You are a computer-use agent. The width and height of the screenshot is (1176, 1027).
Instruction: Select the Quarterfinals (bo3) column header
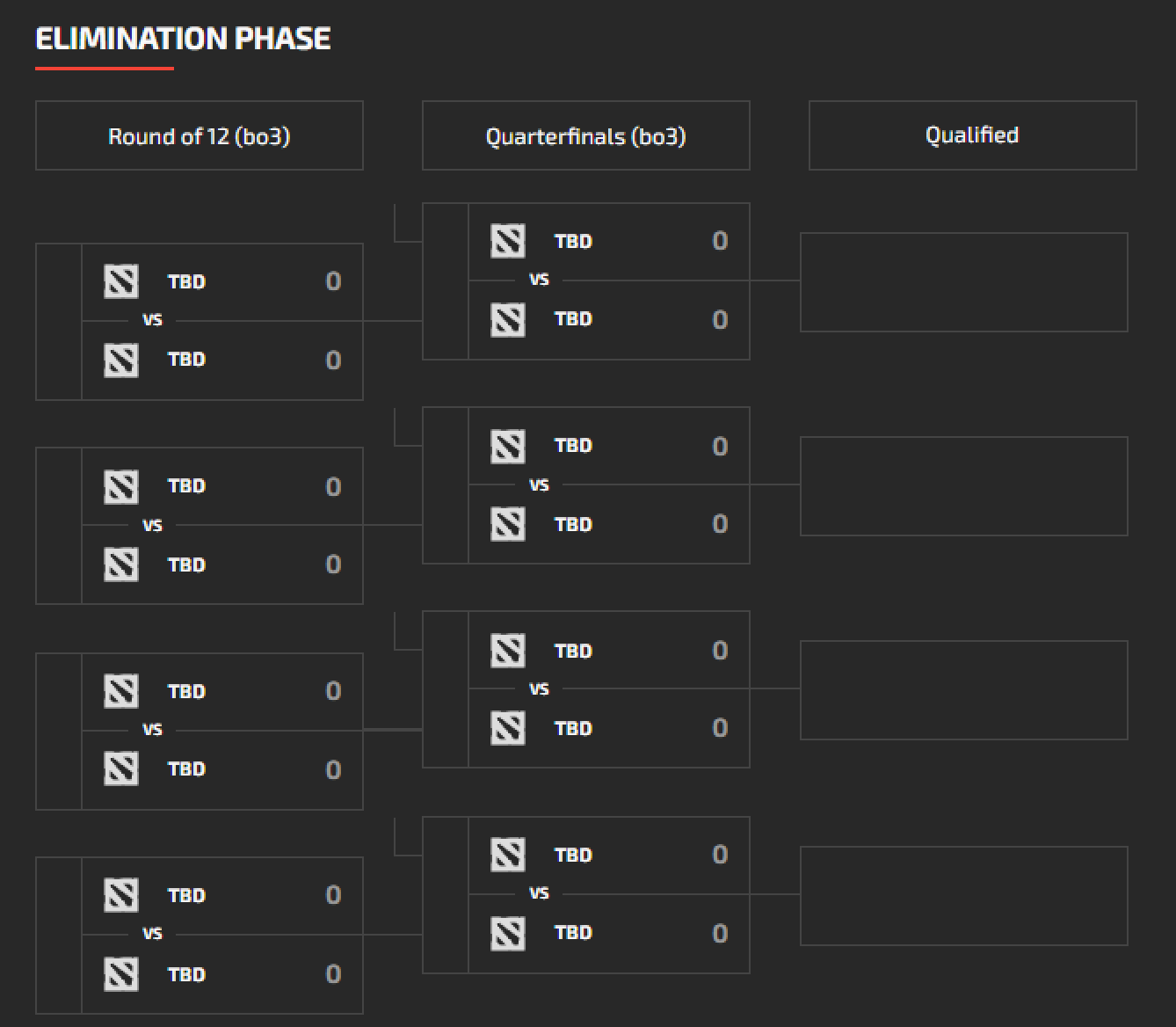tap(586, 135)
